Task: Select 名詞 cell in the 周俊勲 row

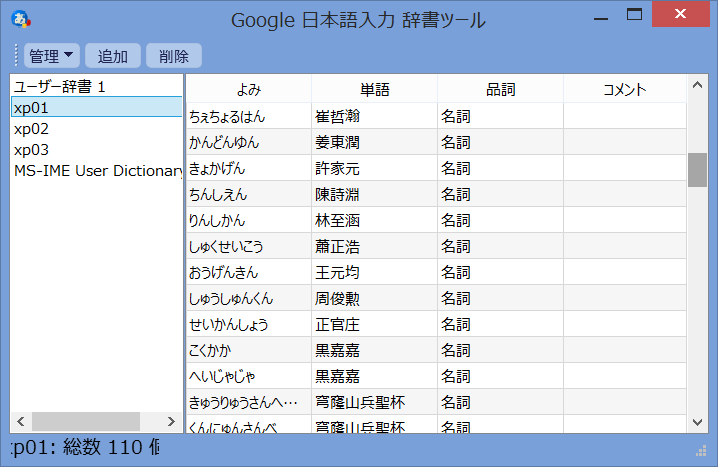Action: pos(500,299)
